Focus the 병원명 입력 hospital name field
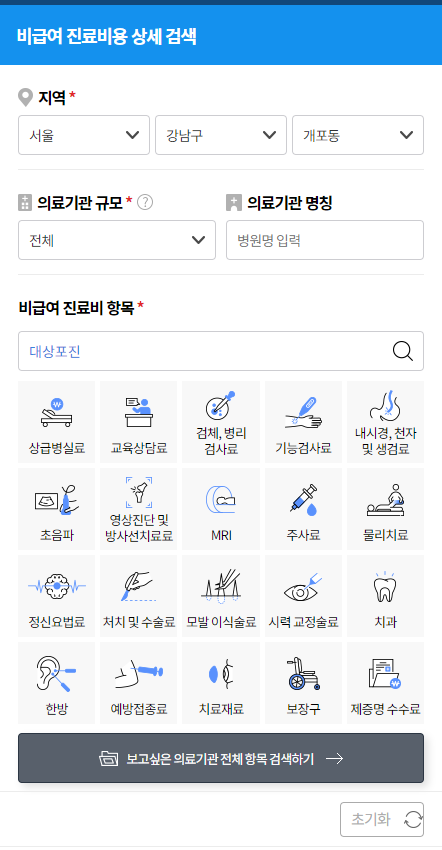The image size is (442, 850). pyautogui.click(x=325, y=240)
